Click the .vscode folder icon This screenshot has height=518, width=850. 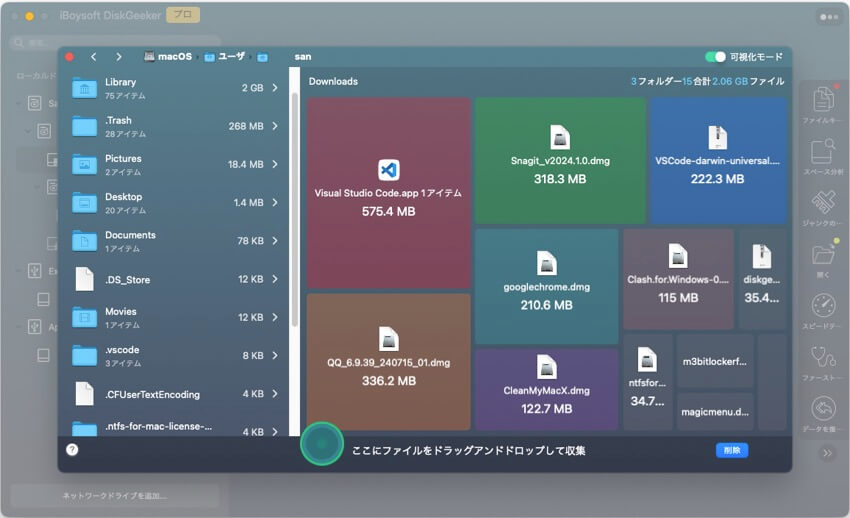pos(85,355)
